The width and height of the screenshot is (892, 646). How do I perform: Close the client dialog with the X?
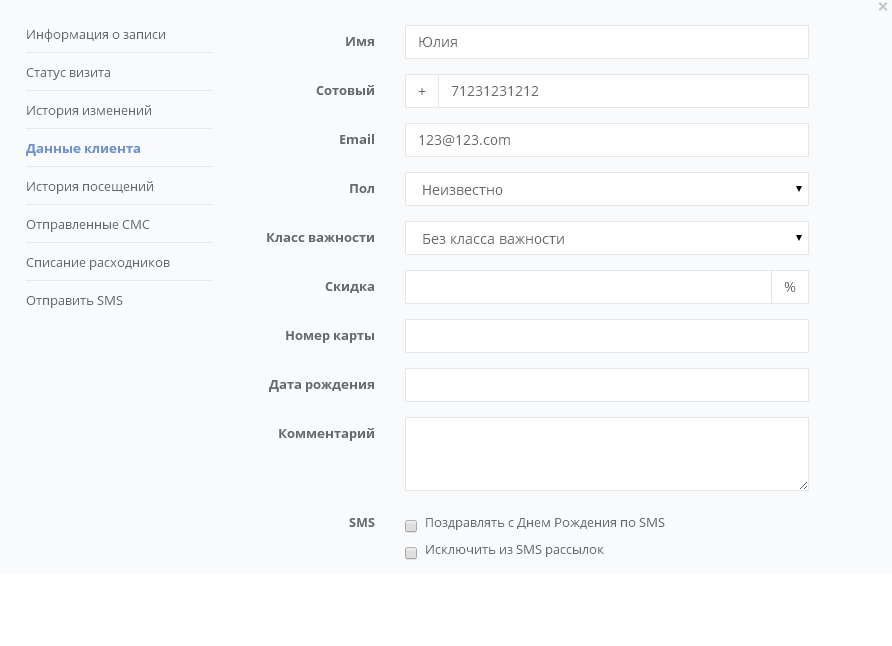click(x=882, y=6)
